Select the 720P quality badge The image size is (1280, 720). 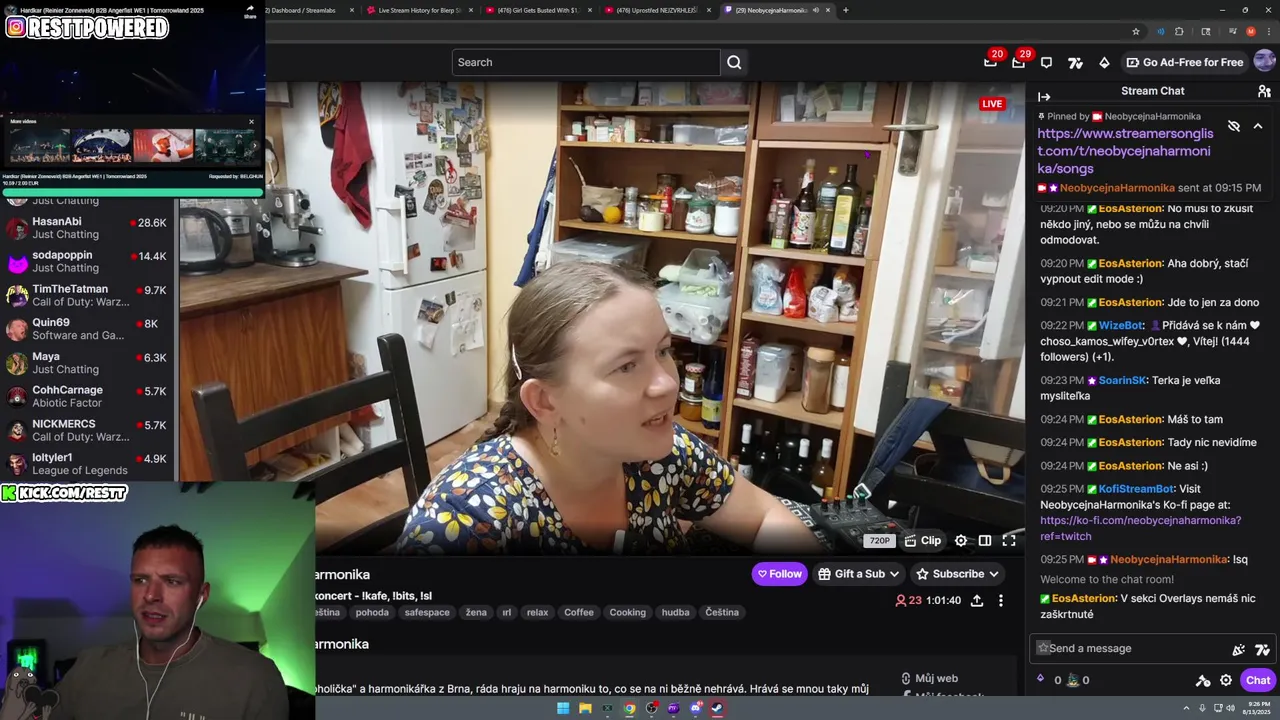click(x=879, y=541)
